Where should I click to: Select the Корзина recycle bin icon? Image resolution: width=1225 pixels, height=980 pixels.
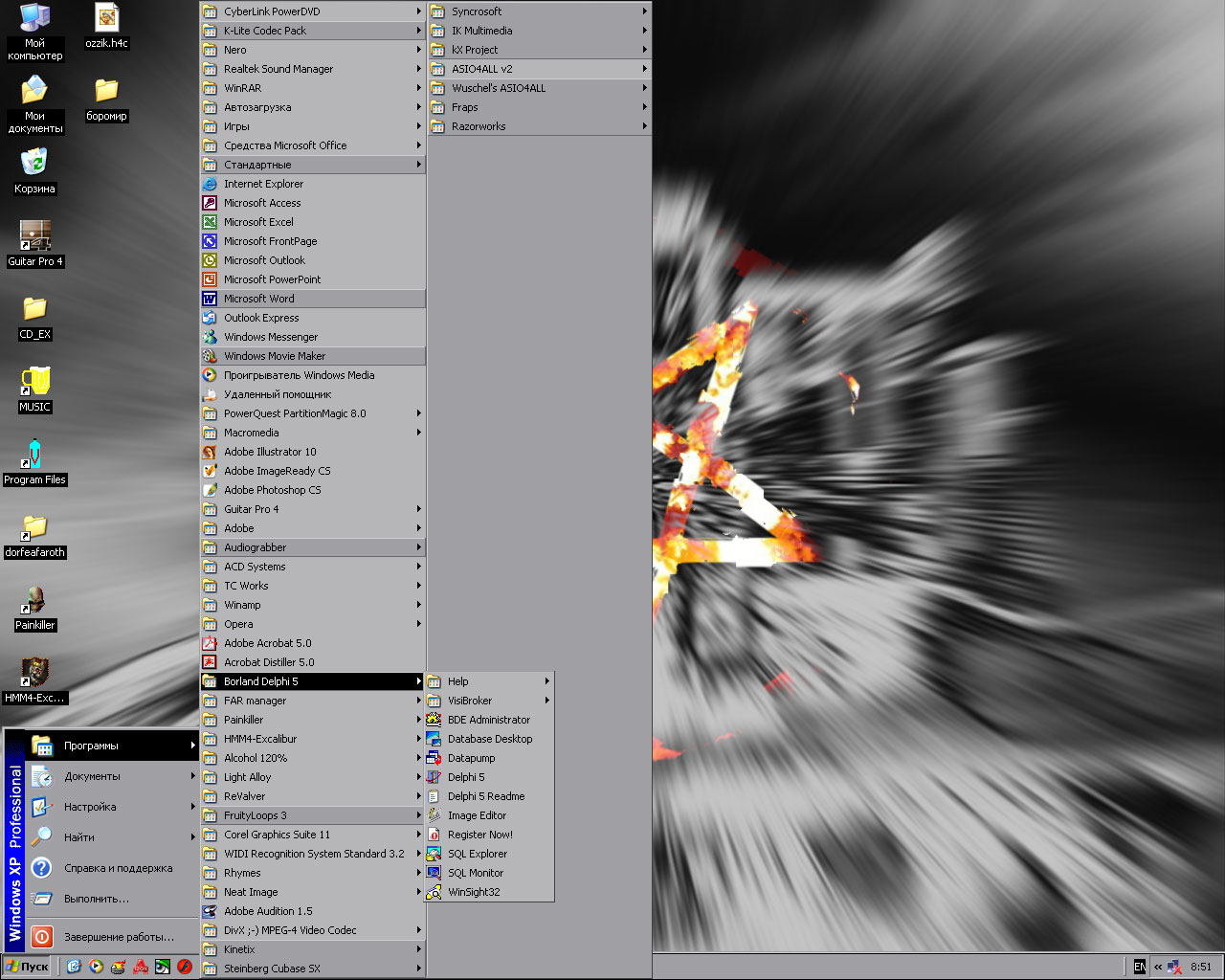pyautogui.click(x=35, y=170)
